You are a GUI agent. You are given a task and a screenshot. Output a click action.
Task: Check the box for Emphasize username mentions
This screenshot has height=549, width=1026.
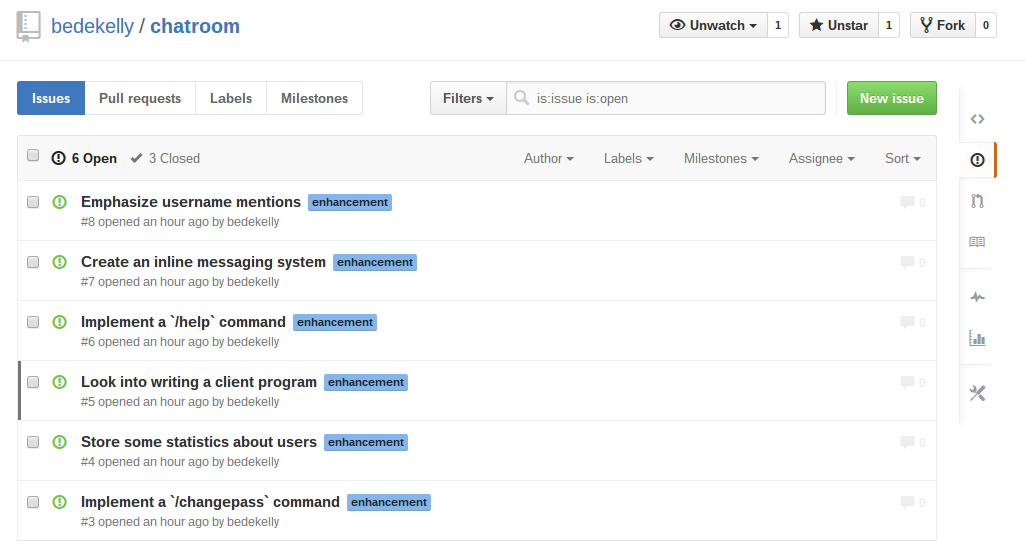(x=33, y=202)
